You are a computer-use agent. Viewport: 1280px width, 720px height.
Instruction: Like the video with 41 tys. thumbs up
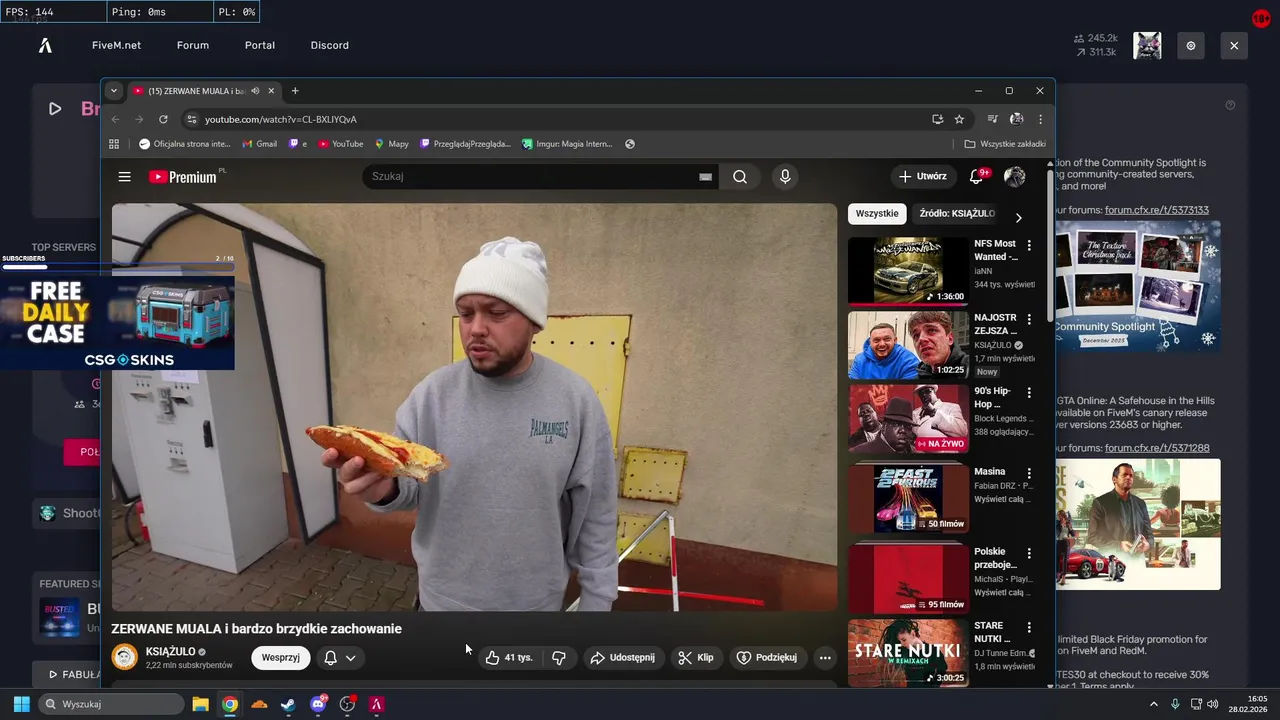click(x=509, y=658)
